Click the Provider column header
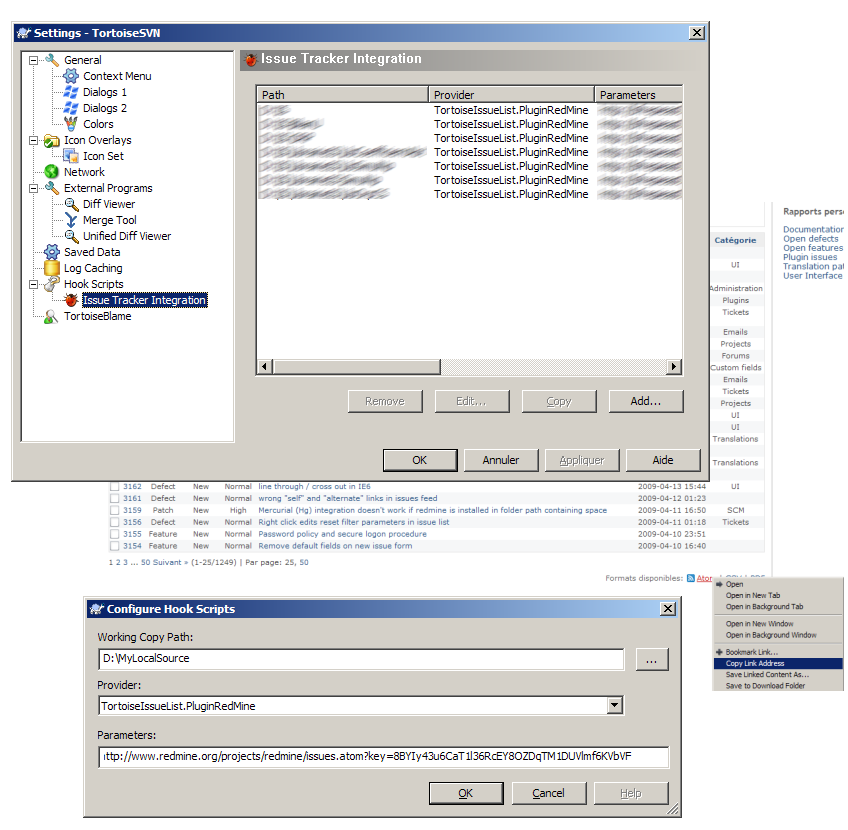The height and width of the screenshot is (830, 848). tap(512, 95)
